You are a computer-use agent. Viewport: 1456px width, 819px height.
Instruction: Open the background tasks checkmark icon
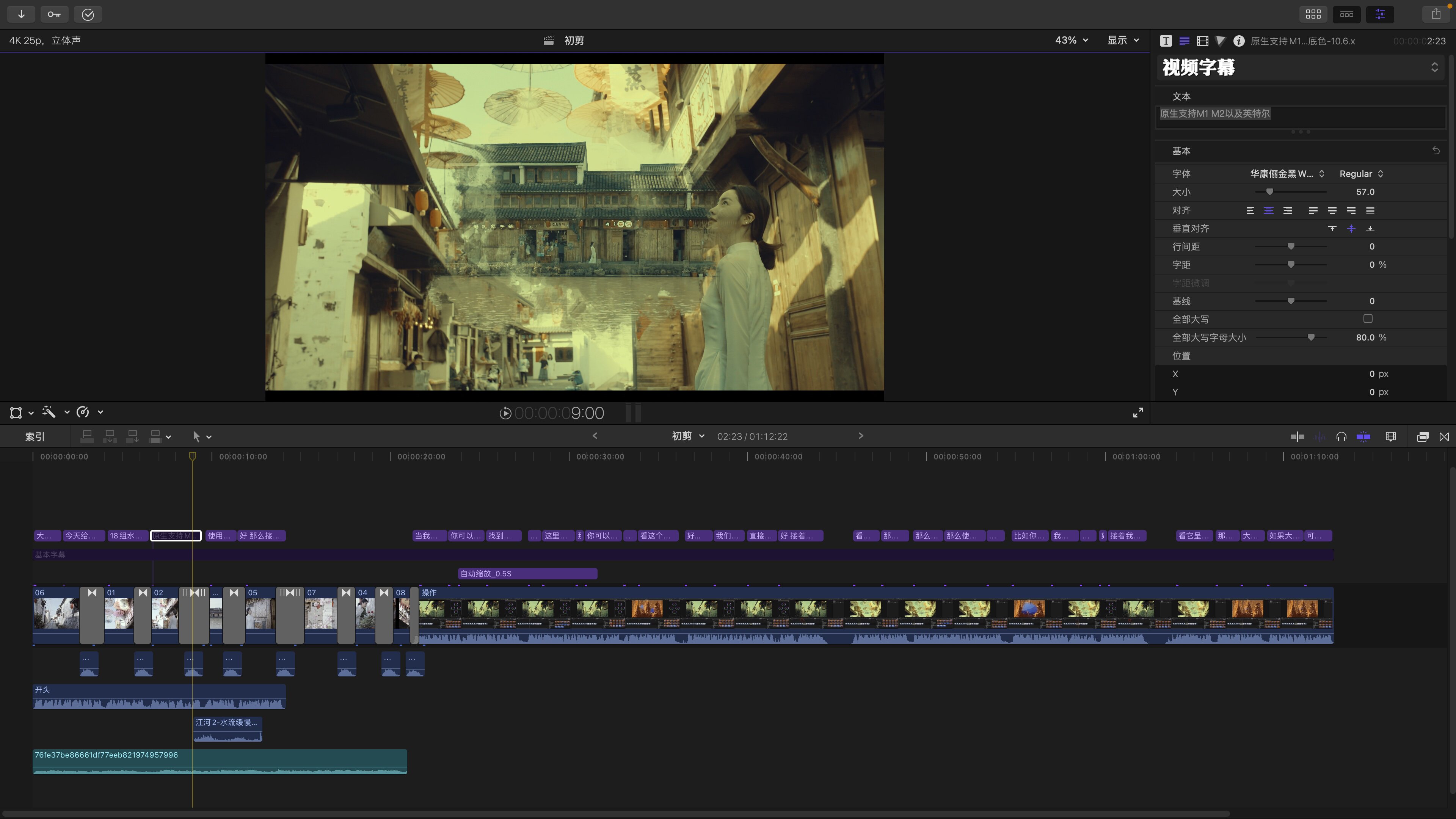pos(88,14)
